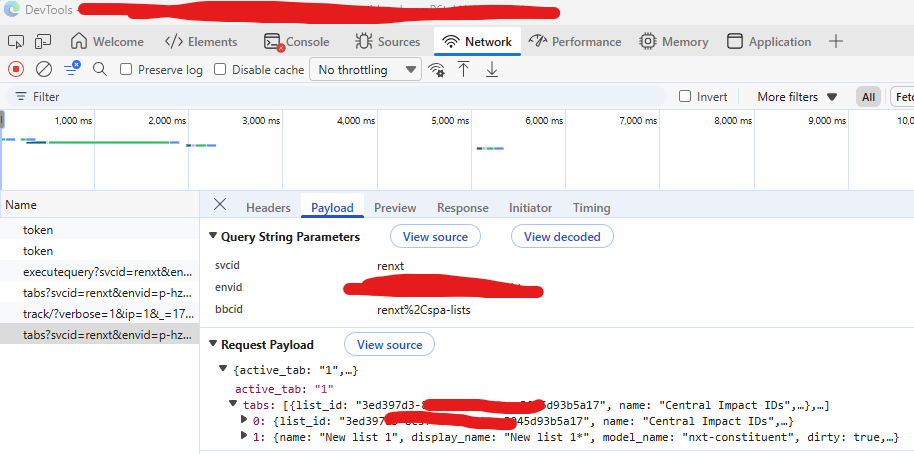Screen dimensions: 914x454
Task: Click the plus to add more tools
Action: coord(836,41)
